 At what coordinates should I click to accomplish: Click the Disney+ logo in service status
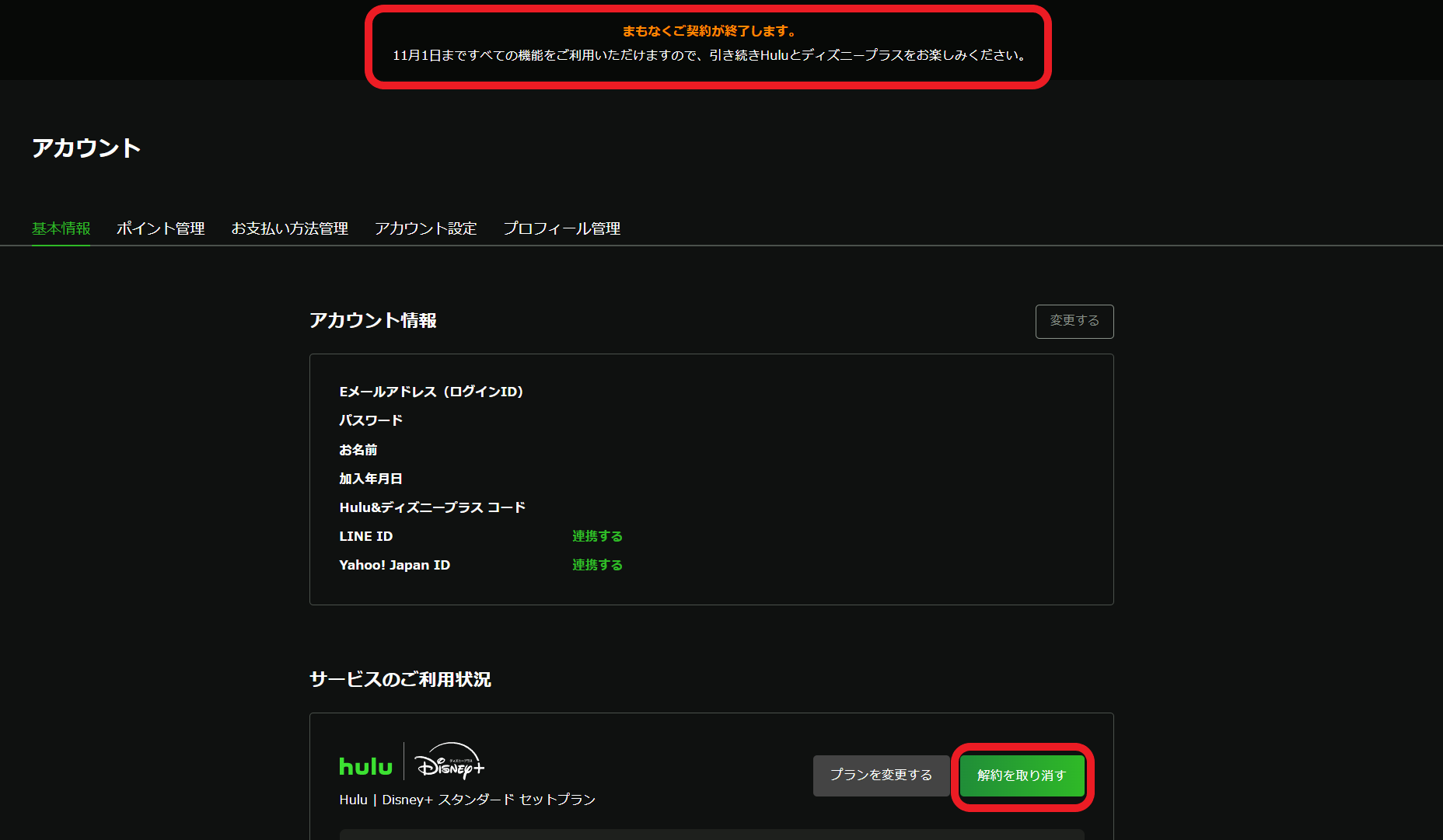pyautogui.click(x=449, y=762)
